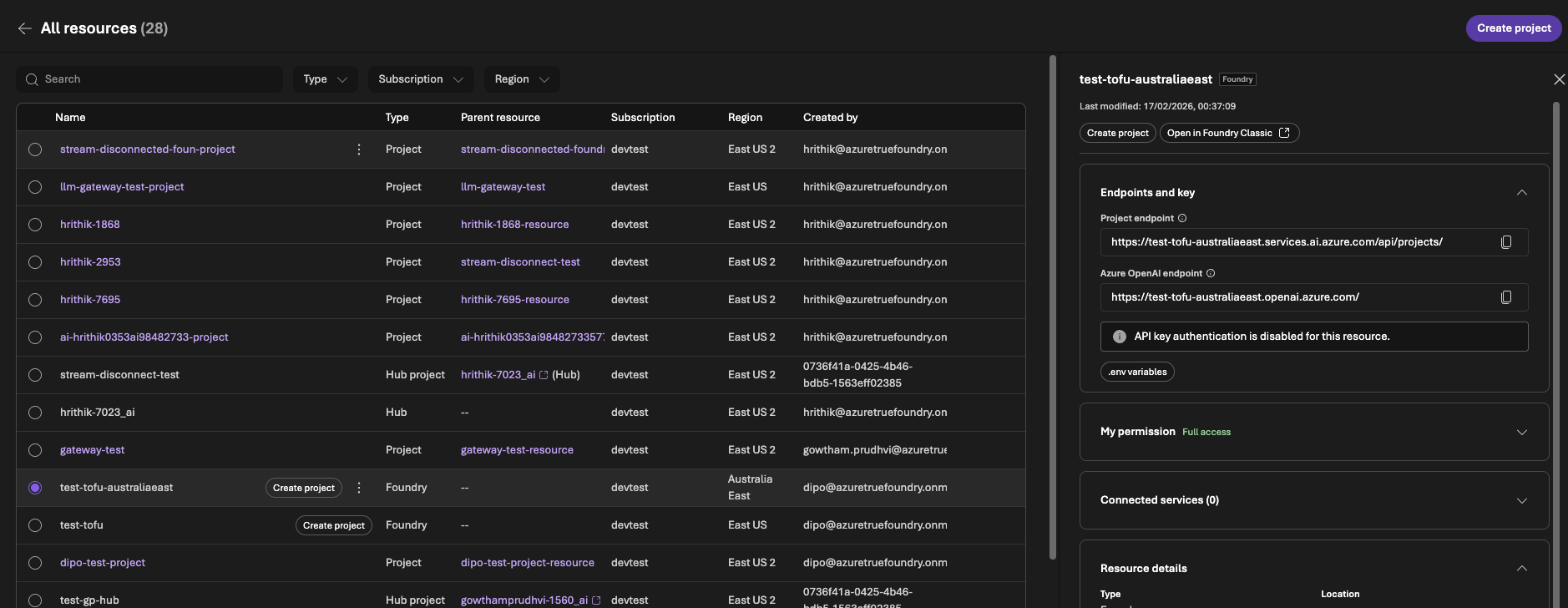Copy the Project endpoint URL
This screenshot has height=608, width=1568.
(1506, 242)
